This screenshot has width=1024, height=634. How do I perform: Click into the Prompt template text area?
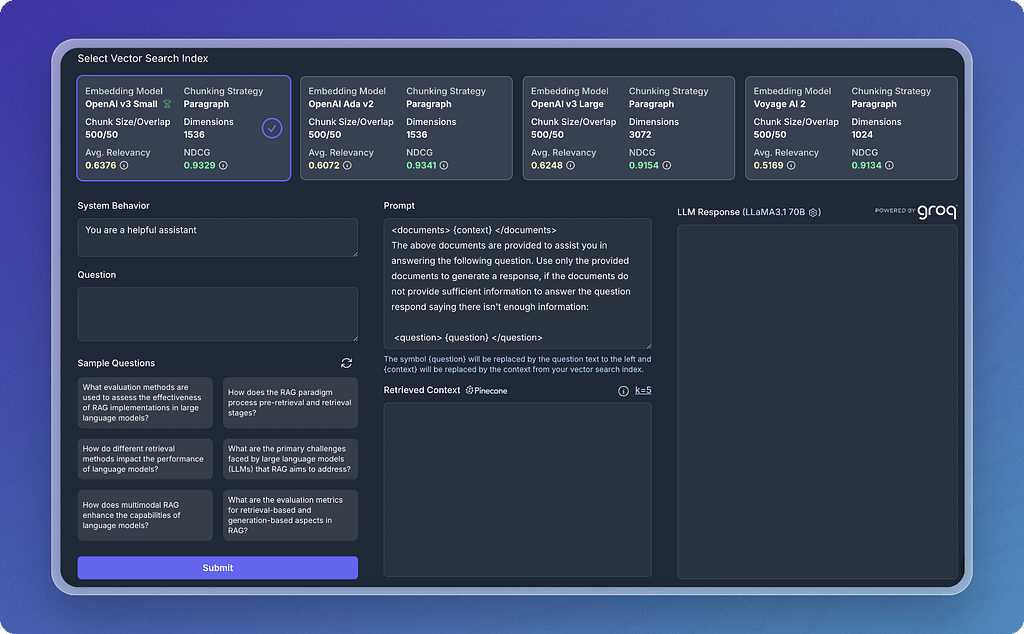coord(517,283)
